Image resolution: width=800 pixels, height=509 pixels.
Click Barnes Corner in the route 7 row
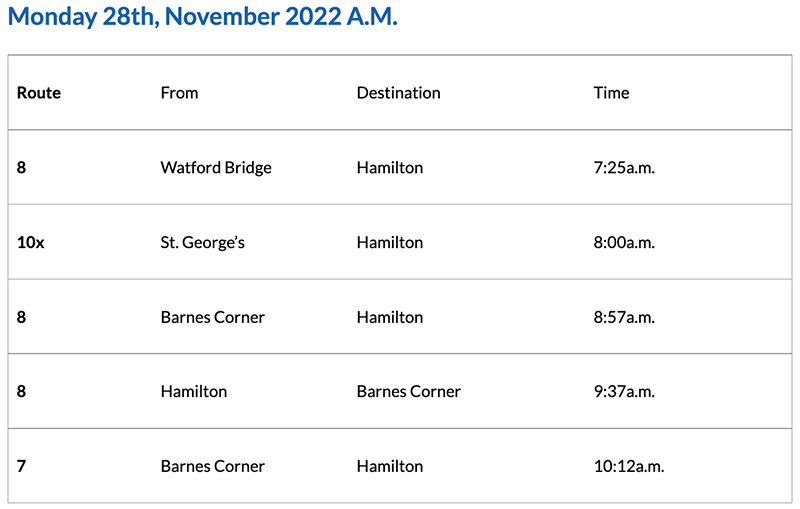point(213,466)
